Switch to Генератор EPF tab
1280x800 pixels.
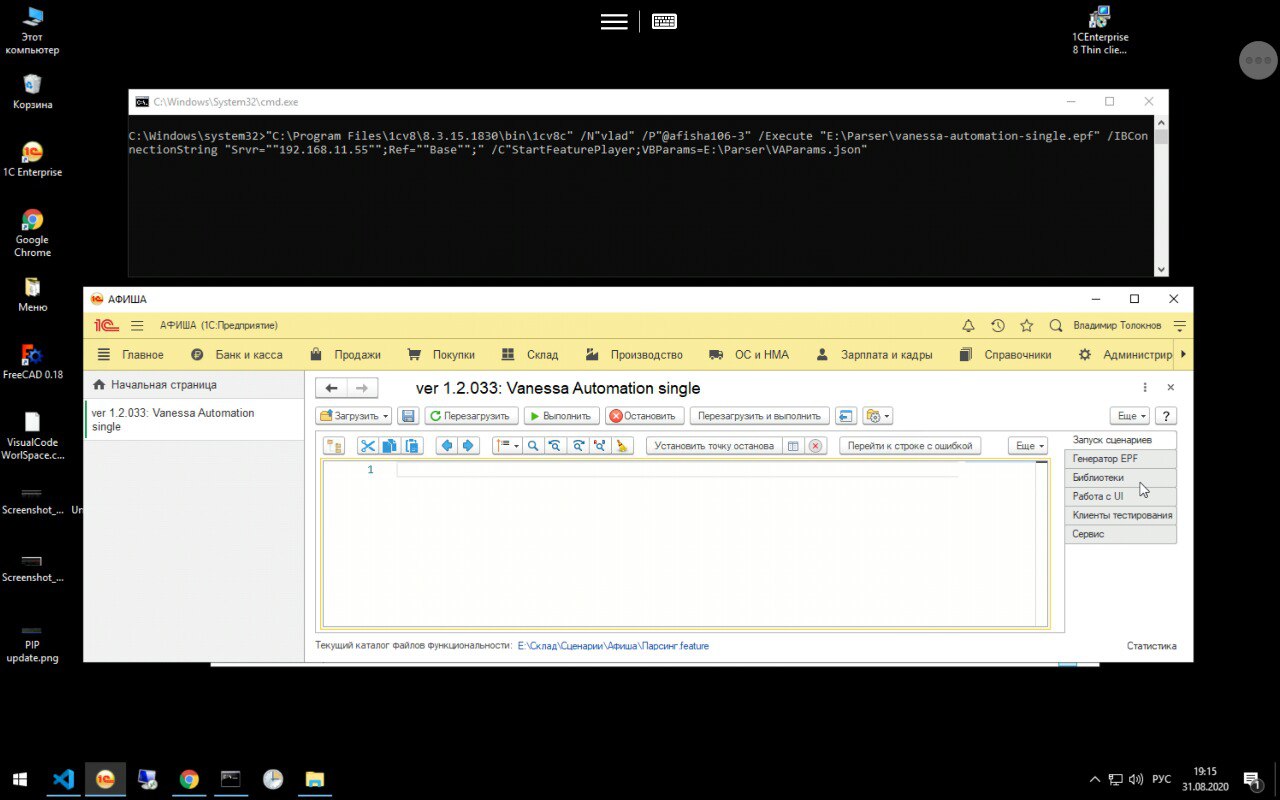point(1120,459)
